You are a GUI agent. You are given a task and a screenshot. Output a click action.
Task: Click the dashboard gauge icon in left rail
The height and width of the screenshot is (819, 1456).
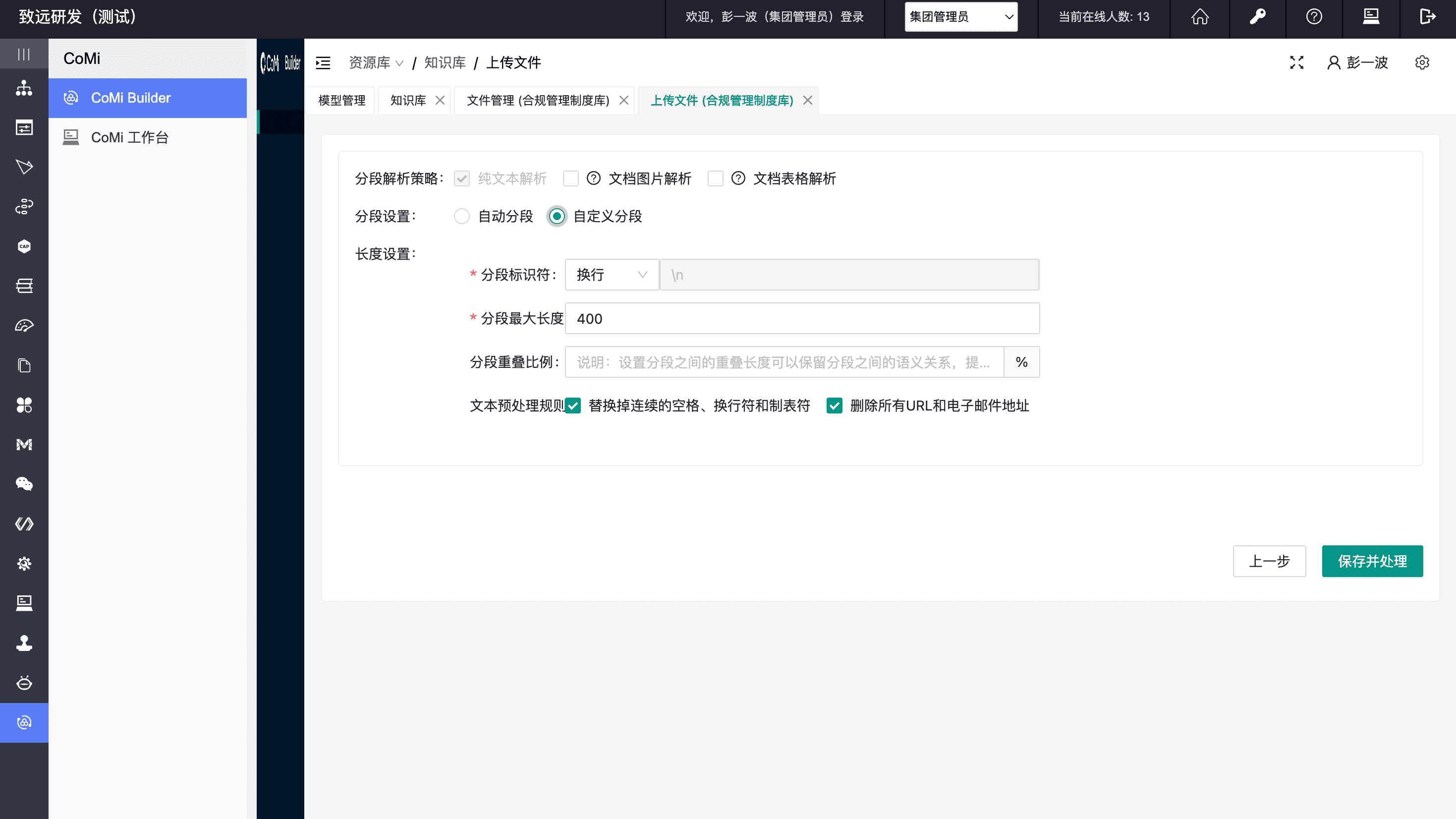pyautogui.click(x=24, y=326)
